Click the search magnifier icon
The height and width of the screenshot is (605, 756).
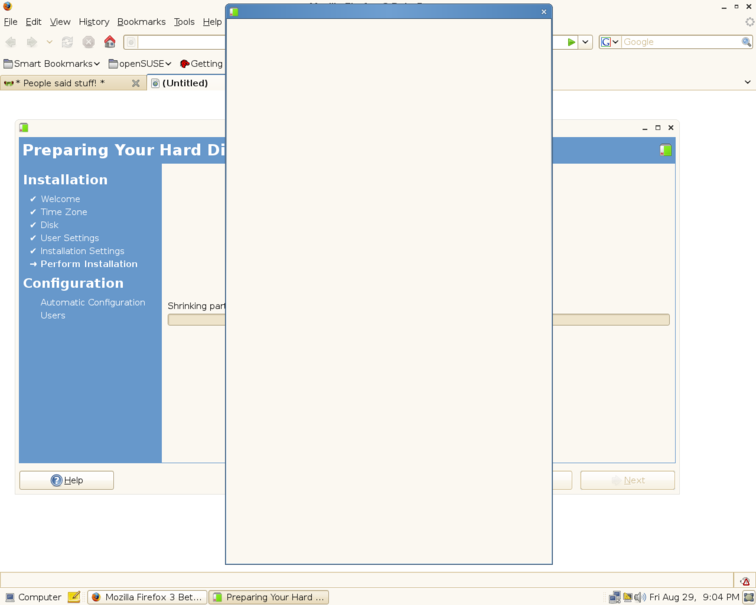click(x=746, y=42)
